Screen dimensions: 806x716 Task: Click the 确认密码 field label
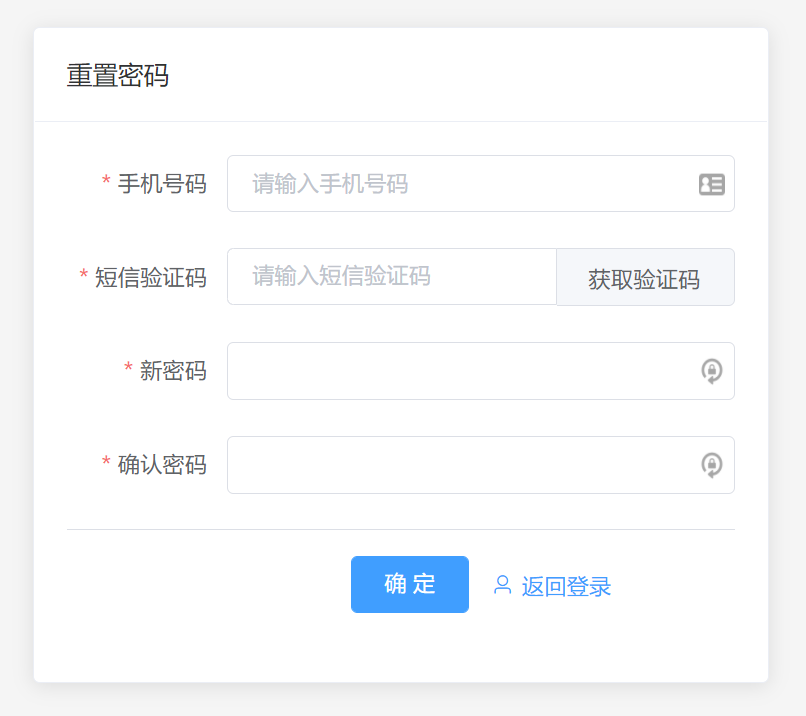(x=162, y=465)
